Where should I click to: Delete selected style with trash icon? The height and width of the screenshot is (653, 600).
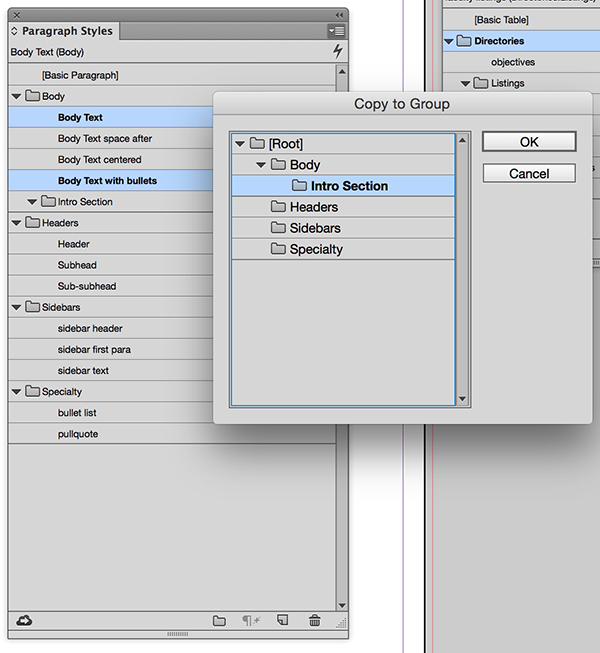tap(315, 621)
